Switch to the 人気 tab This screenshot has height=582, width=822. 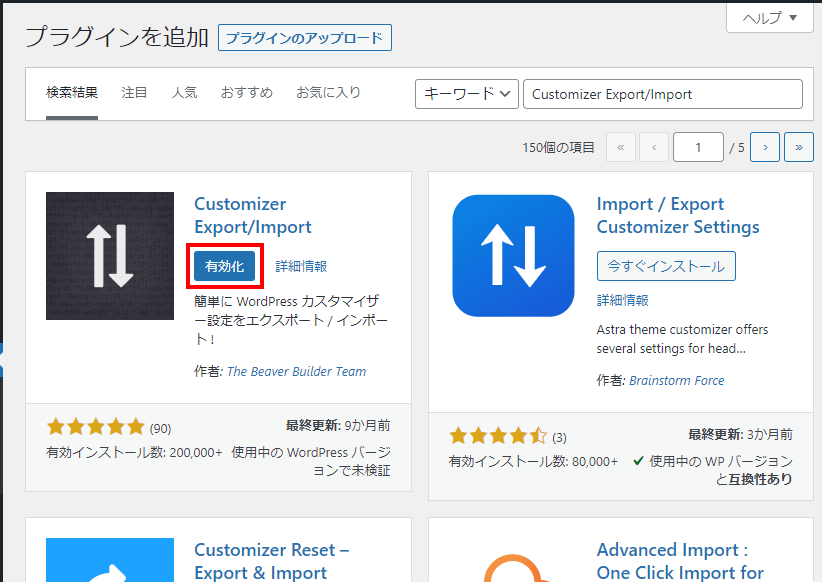tap(184, 93)
